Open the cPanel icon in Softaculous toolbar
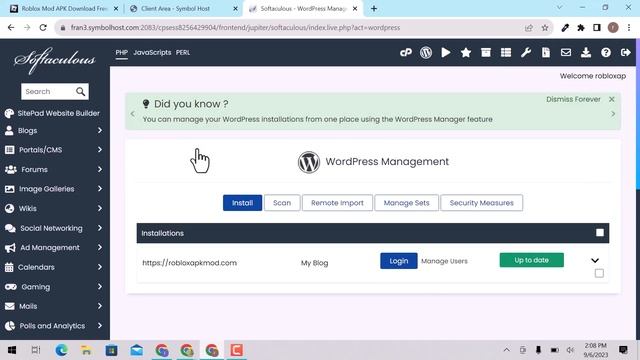 pyautogui.click(x=406, y=52)
